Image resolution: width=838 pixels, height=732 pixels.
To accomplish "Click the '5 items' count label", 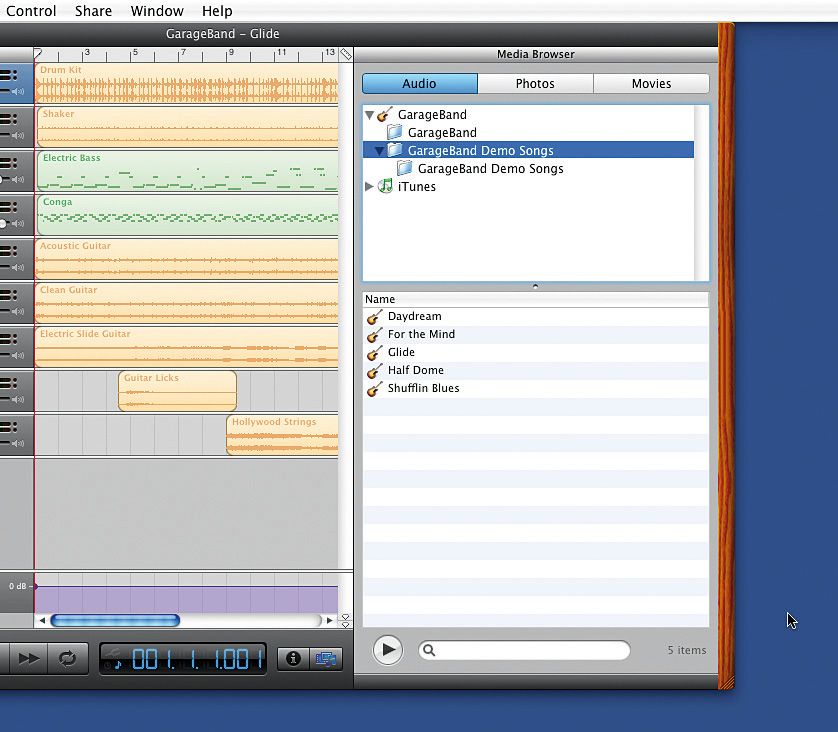I will [x=687, y=650].
